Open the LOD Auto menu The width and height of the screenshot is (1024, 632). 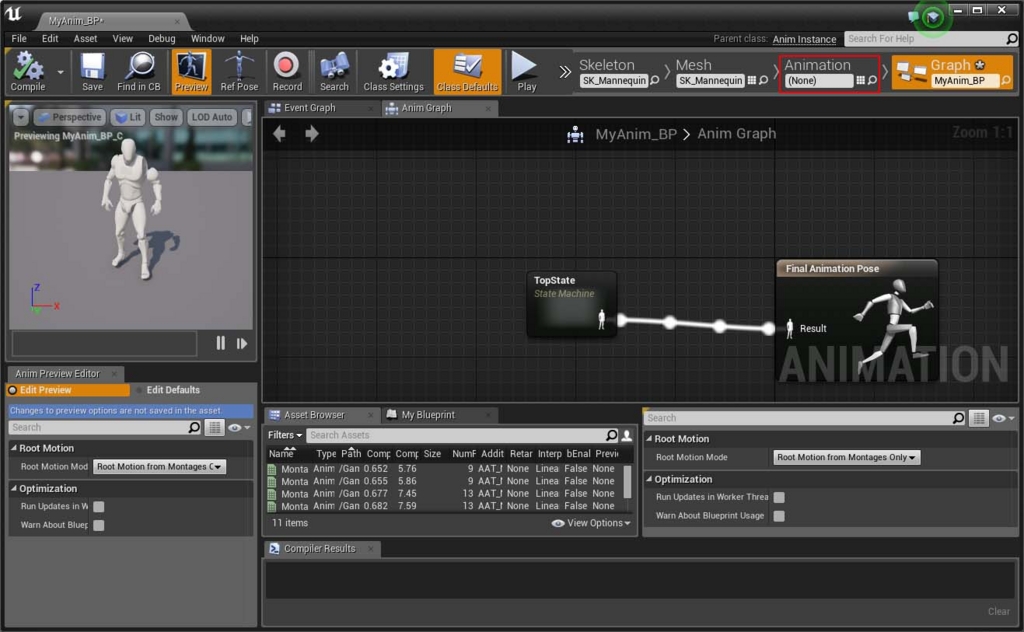tap(212, 117)
